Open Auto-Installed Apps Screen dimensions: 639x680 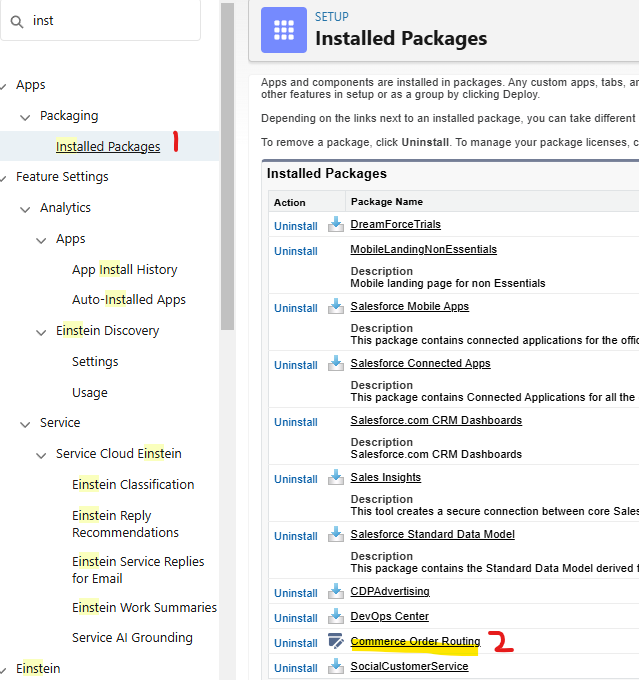click(x=129, y=300)
